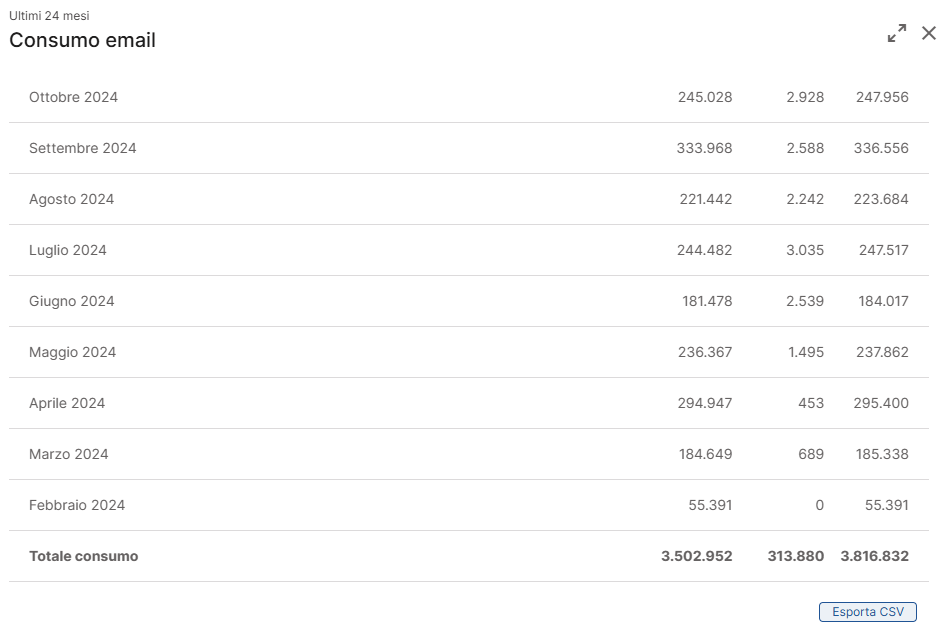Close the Consumo email panel
941x627 pixels.
928,33
